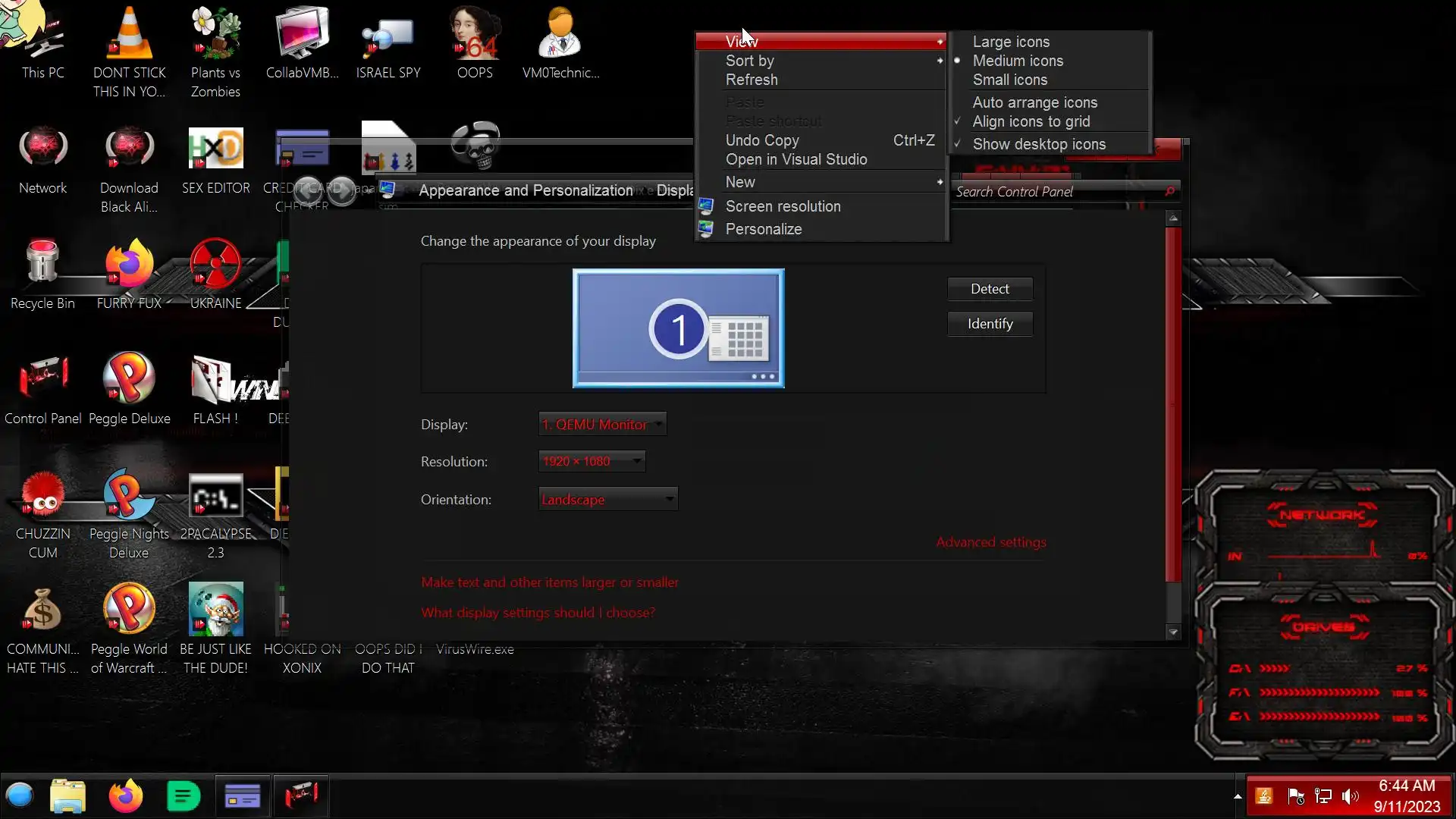Click the volume speaker tray icon
This screenshot has width=1456, height=819.
coord(1350,796)
